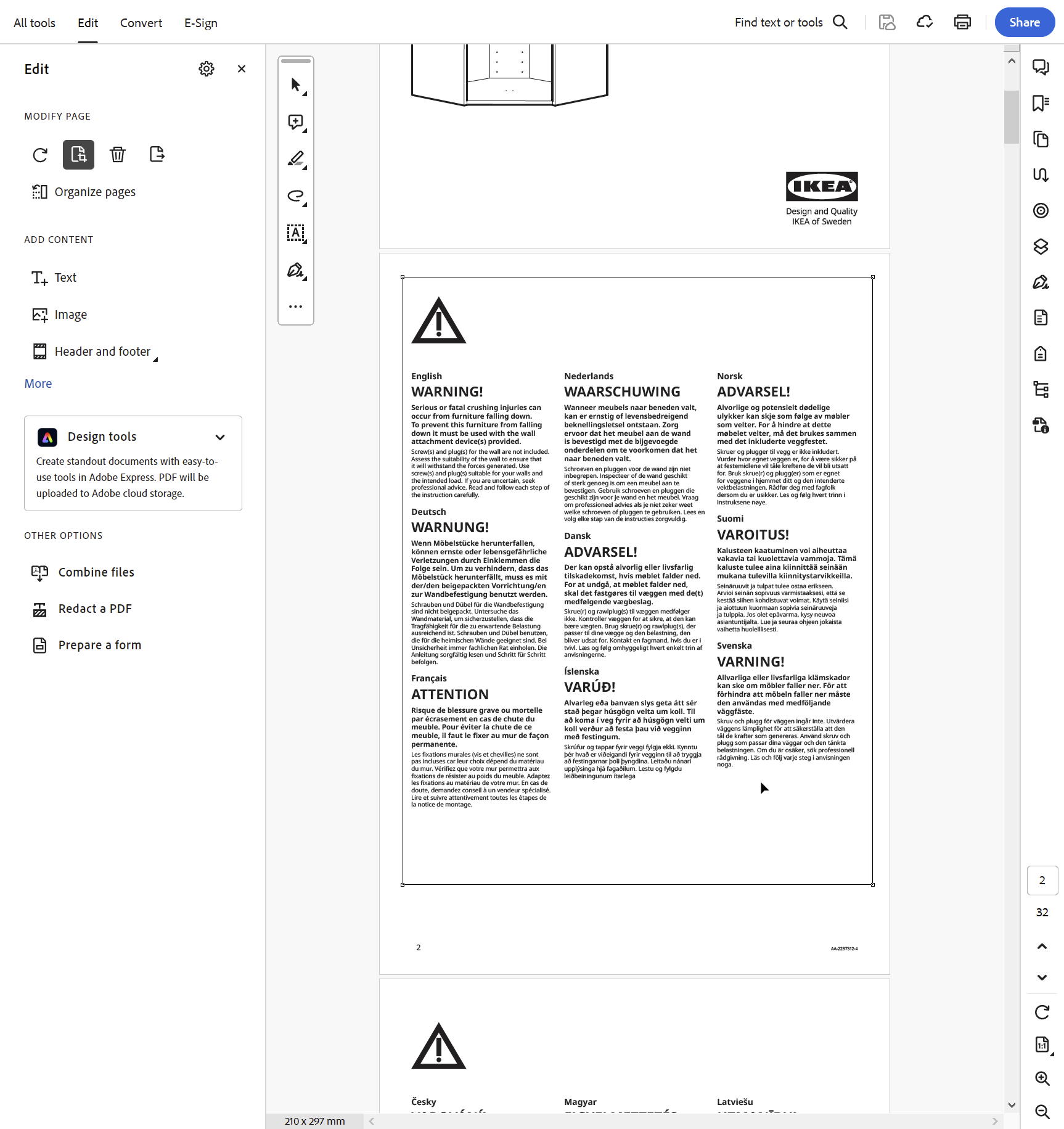Click the Share button
The image size is (1064, 1129).
coord(1024,22)
